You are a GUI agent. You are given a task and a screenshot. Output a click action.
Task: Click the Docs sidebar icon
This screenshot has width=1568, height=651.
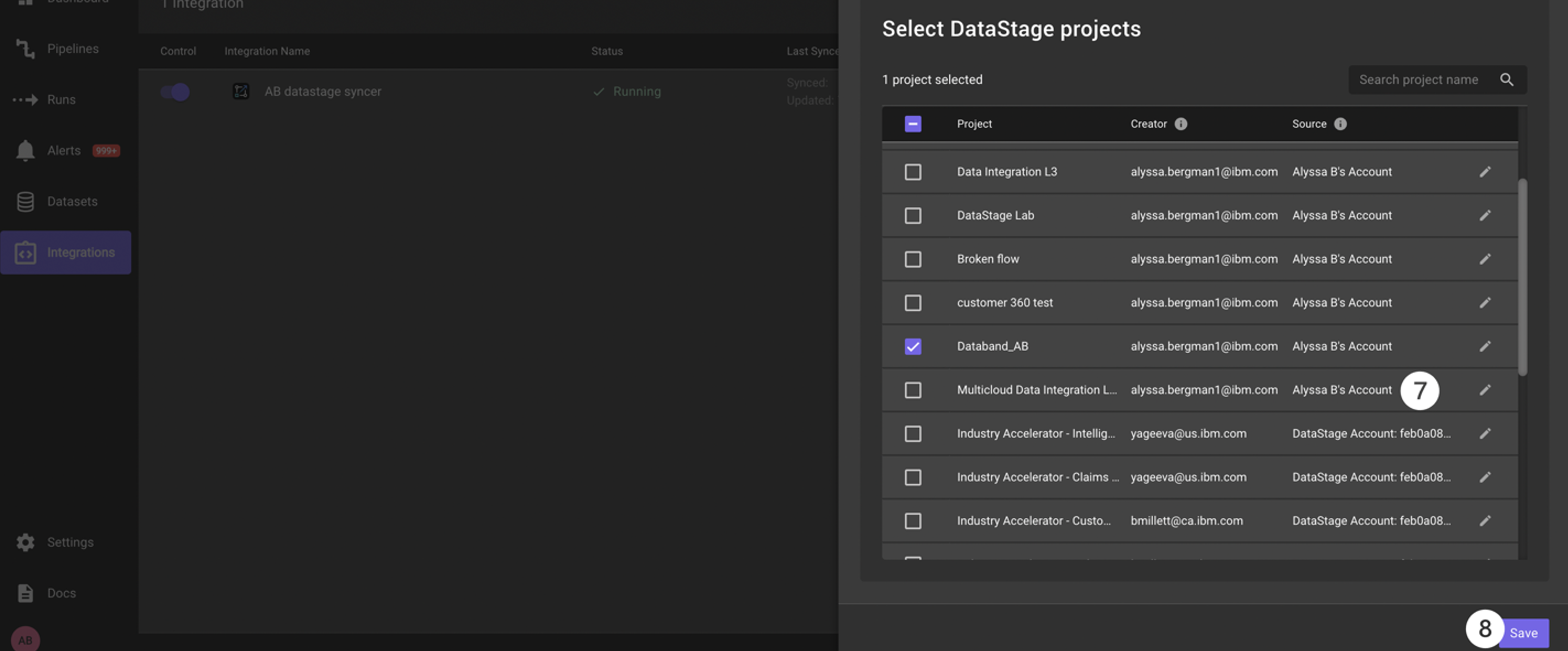point(24,593)
